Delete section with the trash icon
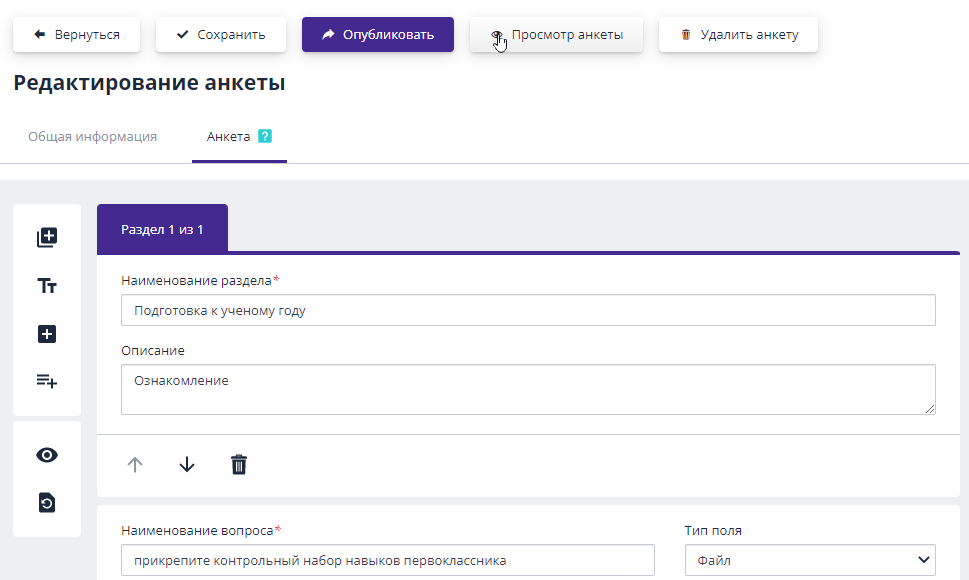 (x=239, y=464)
